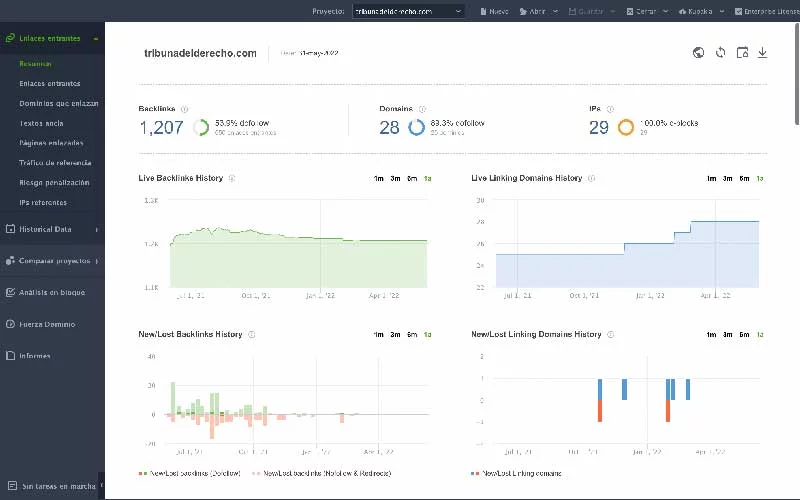Set Live Backlinks History to 3m
The width and height of the screenshot is (800, 500).
pos(395,179)
